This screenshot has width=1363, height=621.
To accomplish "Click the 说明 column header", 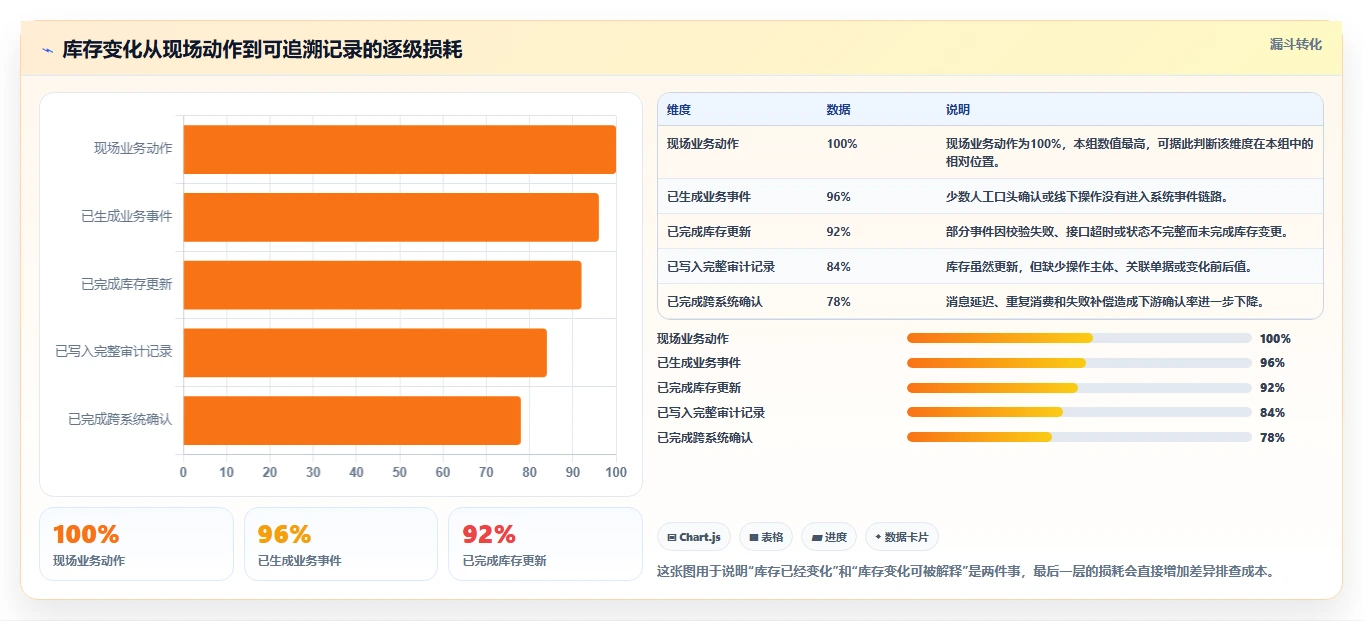I will click(958, 110).
